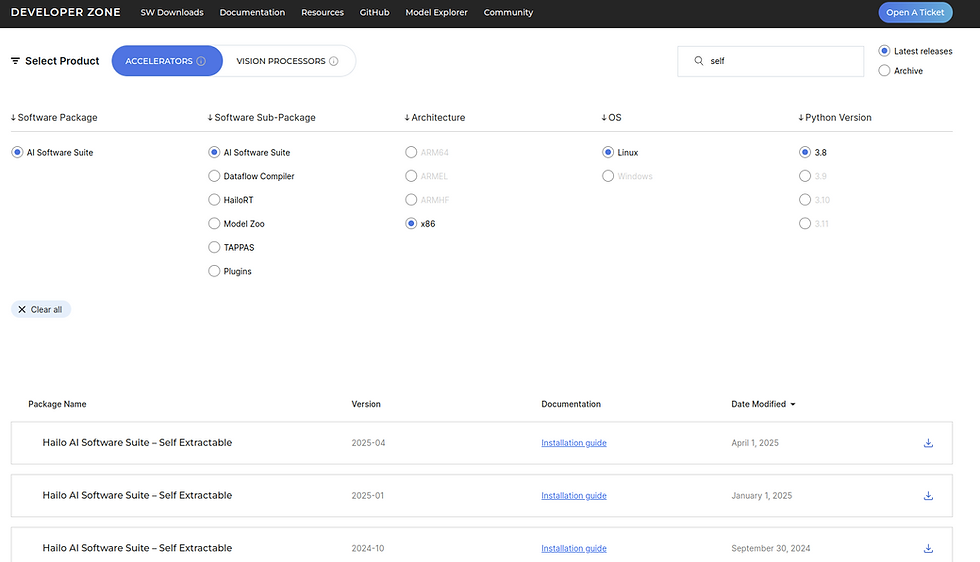Viewport: 980px width, 562px height.
Task: Select Dataflow Compiler sub-package
Action: [214, 176]
